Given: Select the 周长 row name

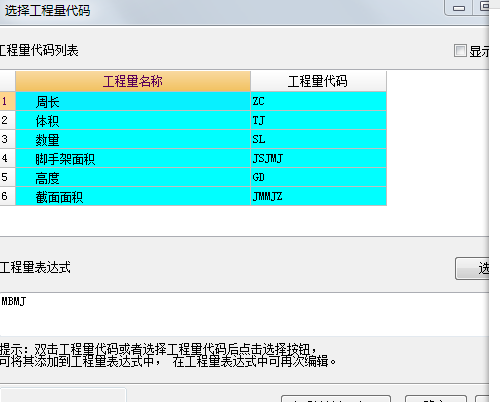Looking at the screenshot, I should 133,101.
